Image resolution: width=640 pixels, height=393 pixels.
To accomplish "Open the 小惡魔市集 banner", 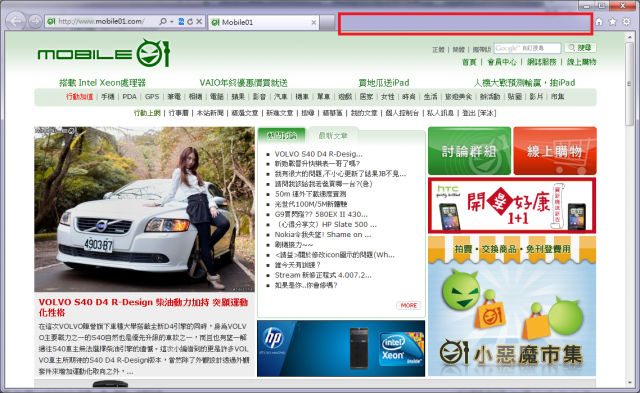I will tap(512, 306).
